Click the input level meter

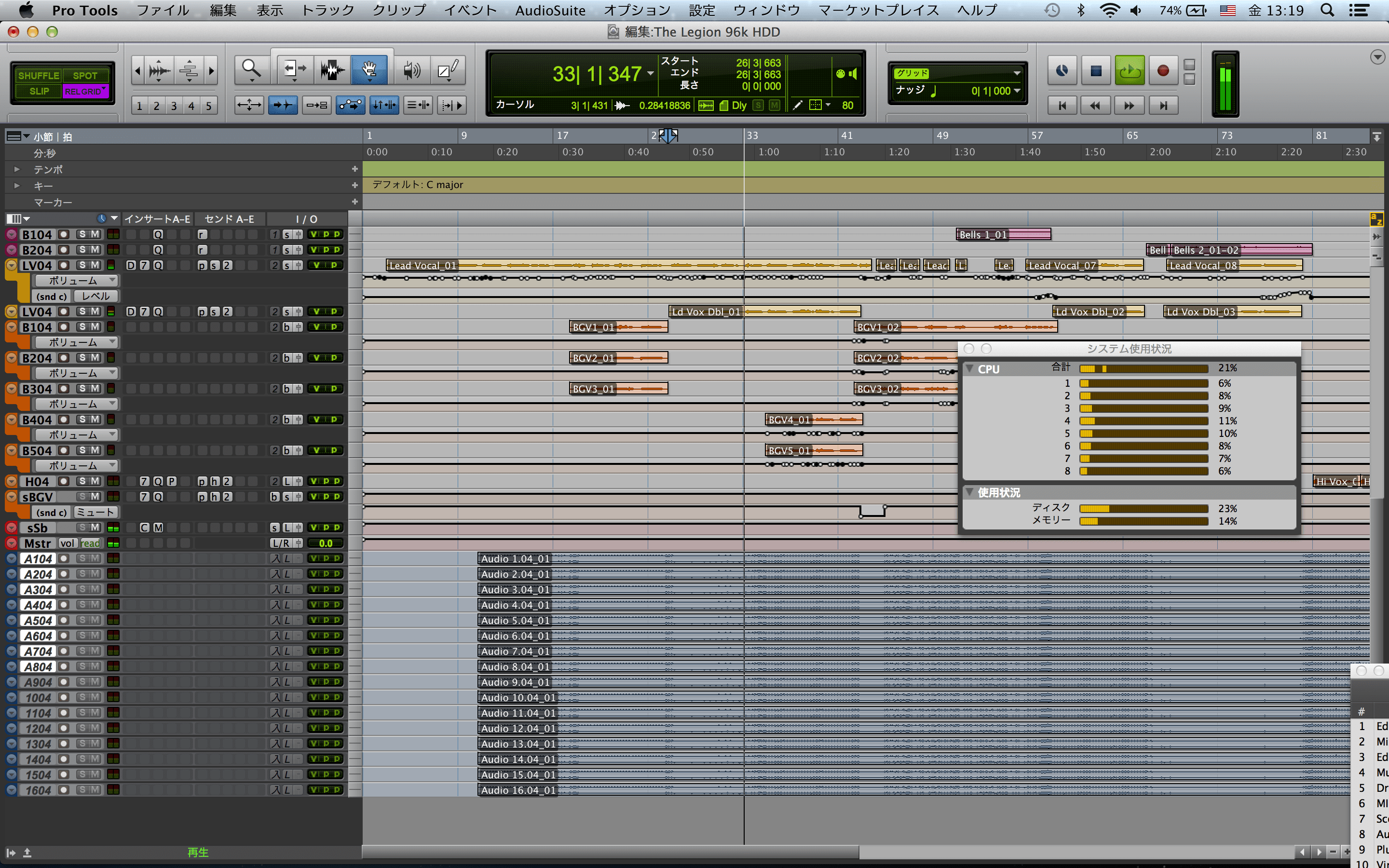1226,85
